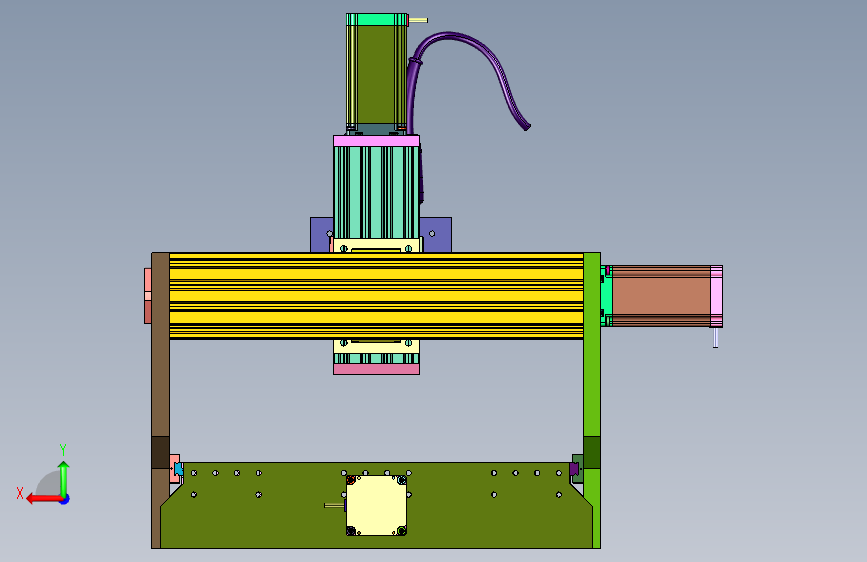Select the olive stepper motor body on top
This screenshot has height=562, width=867.
376,75
